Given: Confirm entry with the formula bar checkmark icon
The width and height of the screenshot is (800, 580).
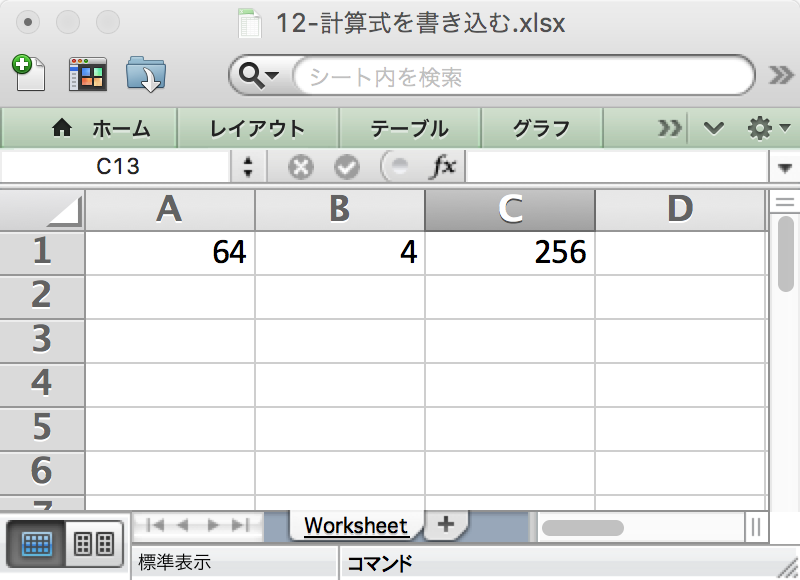Looking at the screenshot, I should click(347, 167).
